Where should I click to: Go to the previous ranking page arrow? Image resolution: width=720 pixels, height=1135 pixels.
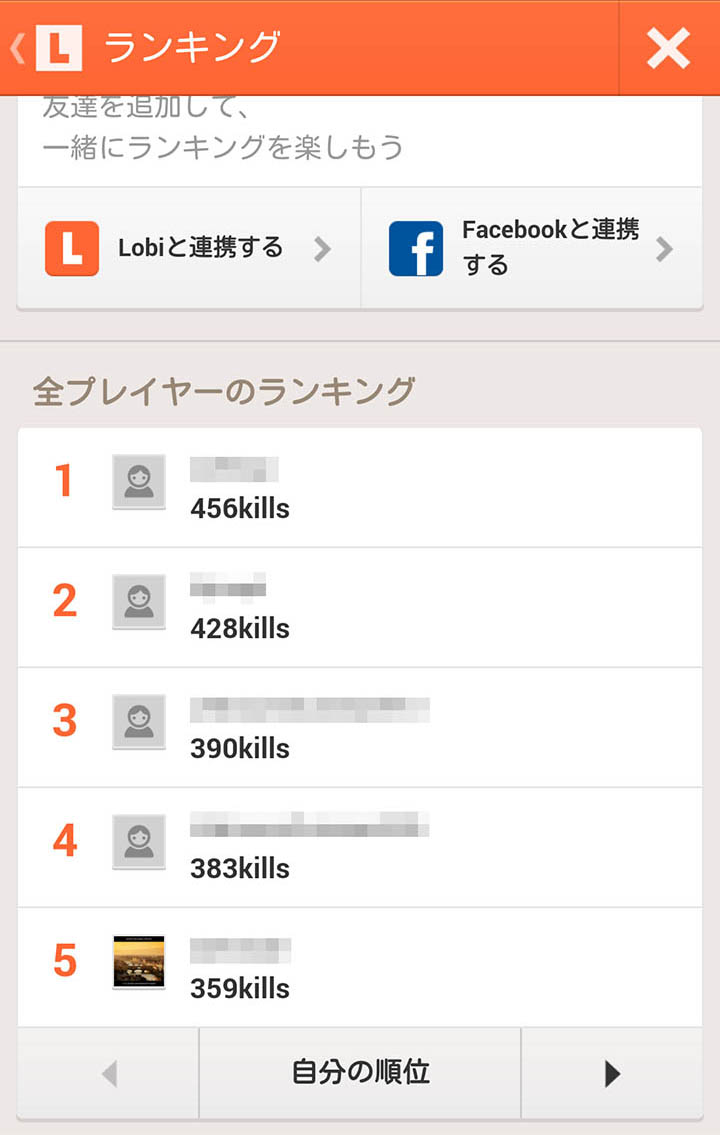click(x=109, y=1073)
